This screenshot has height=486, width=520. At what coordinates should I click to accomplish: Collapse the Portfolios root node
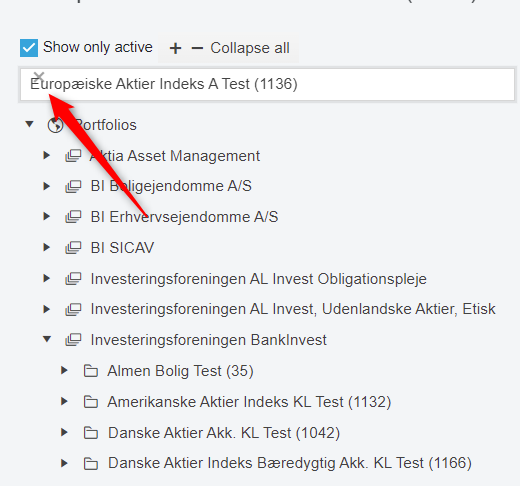tap(29, 124)
